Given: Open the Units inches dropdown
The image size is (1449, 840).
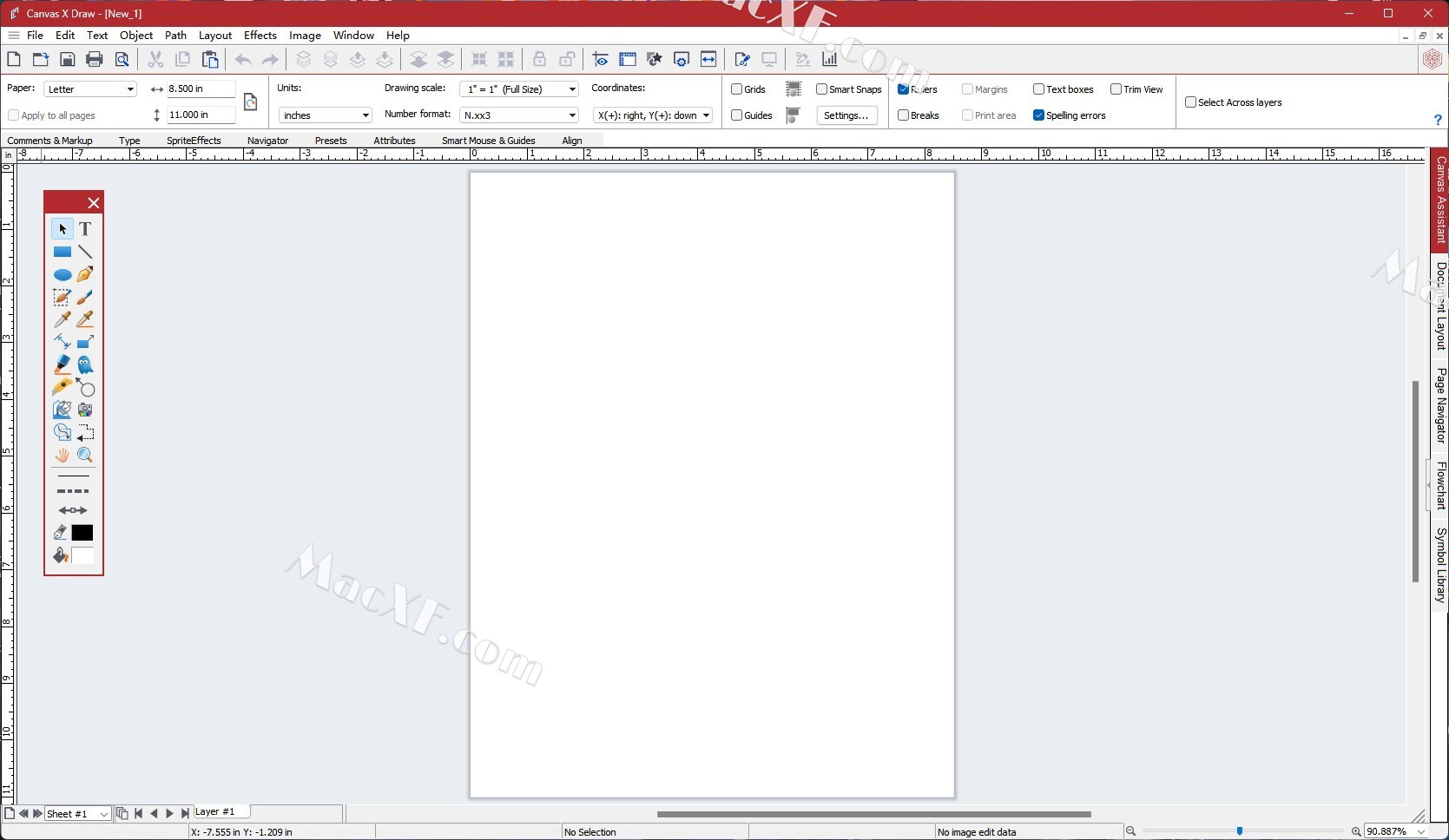Looking at the screenshot, I should coord(325,115).
